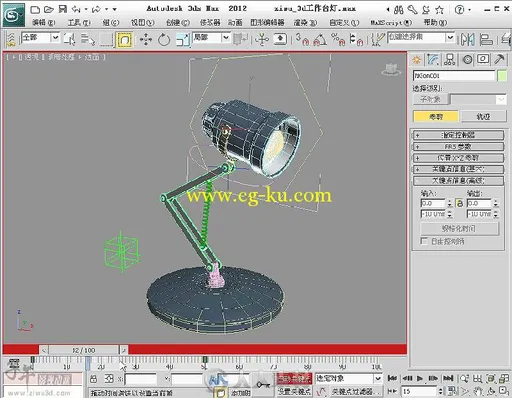Click the Normalize Time button
The height and width of the screenshot is (398, 512).
pyautogui.click(x=460, y=229)
